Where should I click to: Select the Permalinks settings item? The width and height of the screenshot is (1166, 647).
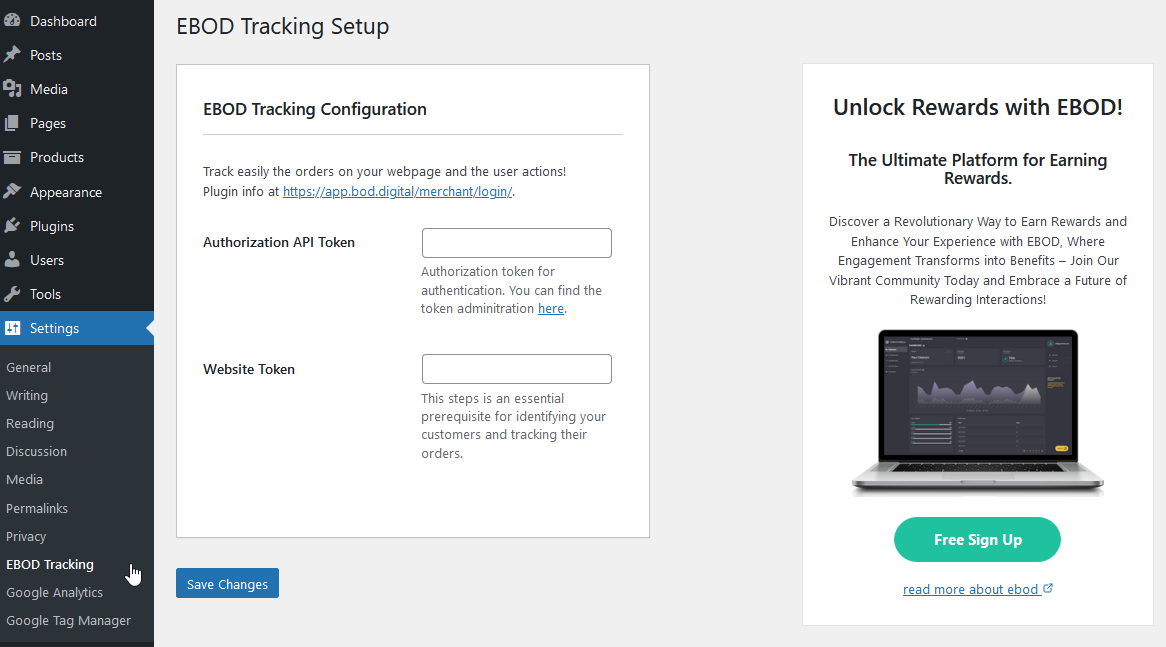(x=37, y=508)
